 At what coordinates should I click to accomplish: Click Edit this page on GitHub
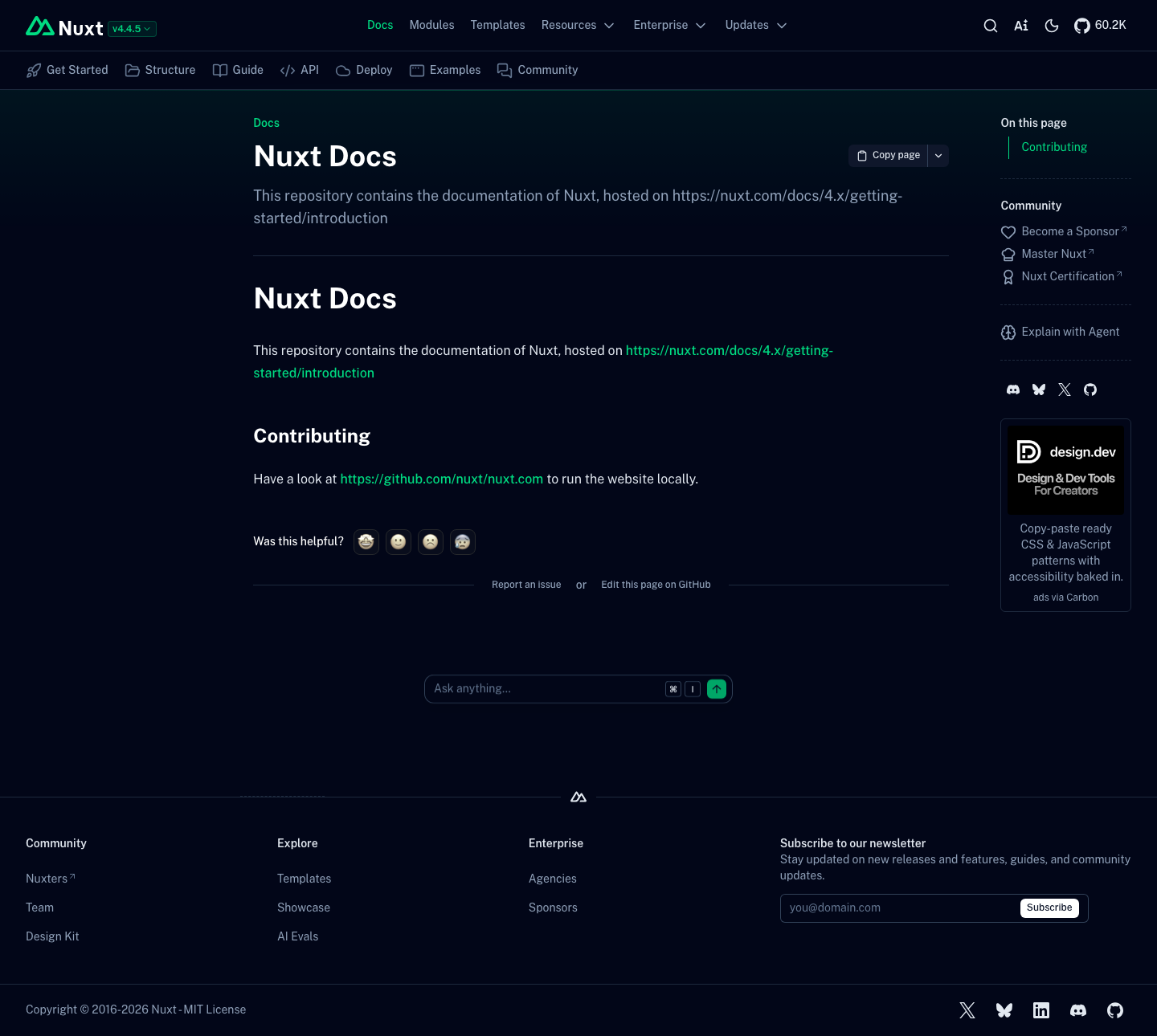coord(656,585)
